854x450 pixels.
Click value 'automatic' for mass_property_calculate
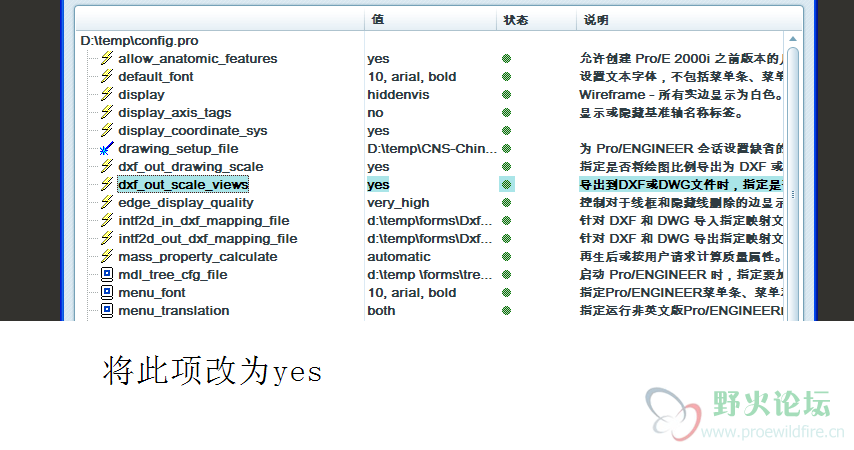[399, 256]
